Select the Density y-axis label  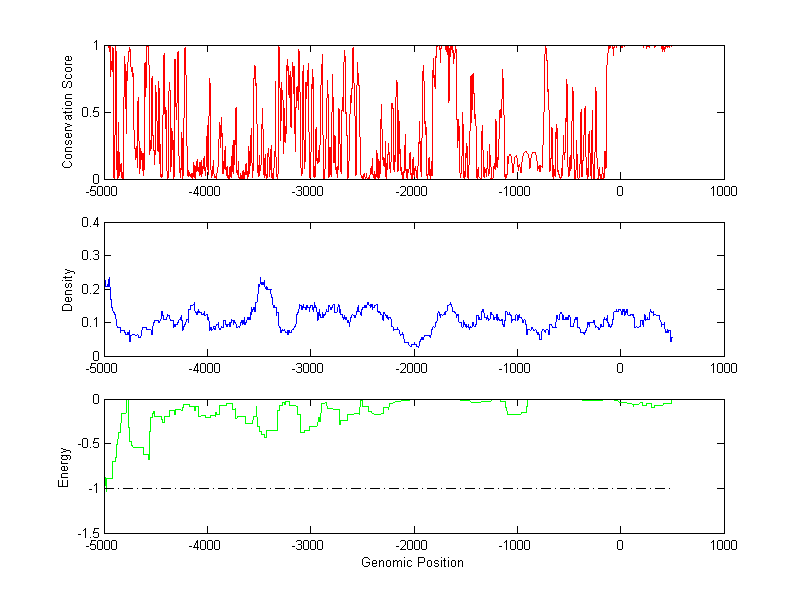click(x=67, y=289)
